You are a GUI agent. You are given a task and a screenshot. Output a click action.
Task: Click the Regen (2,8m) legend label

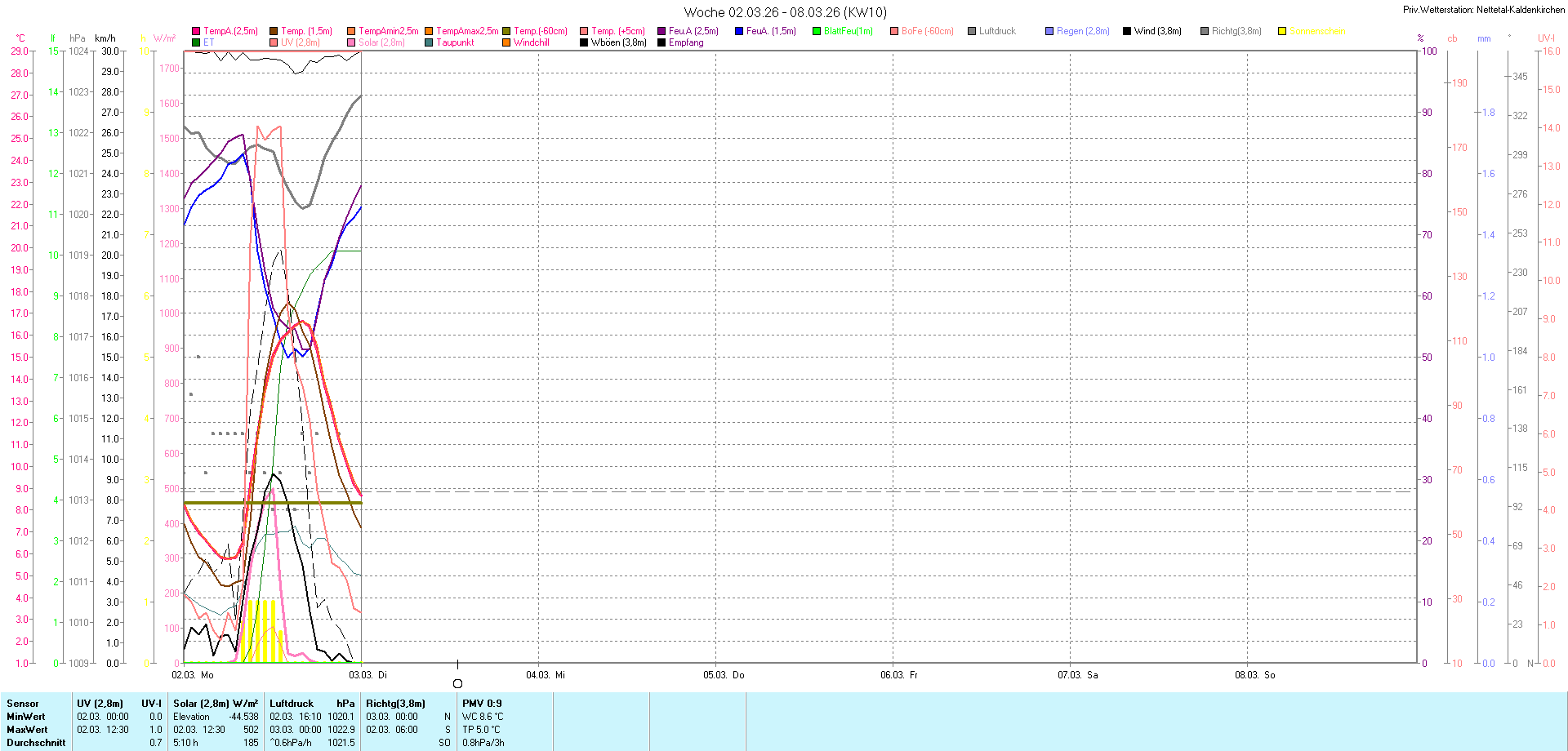pos(1083,31)
